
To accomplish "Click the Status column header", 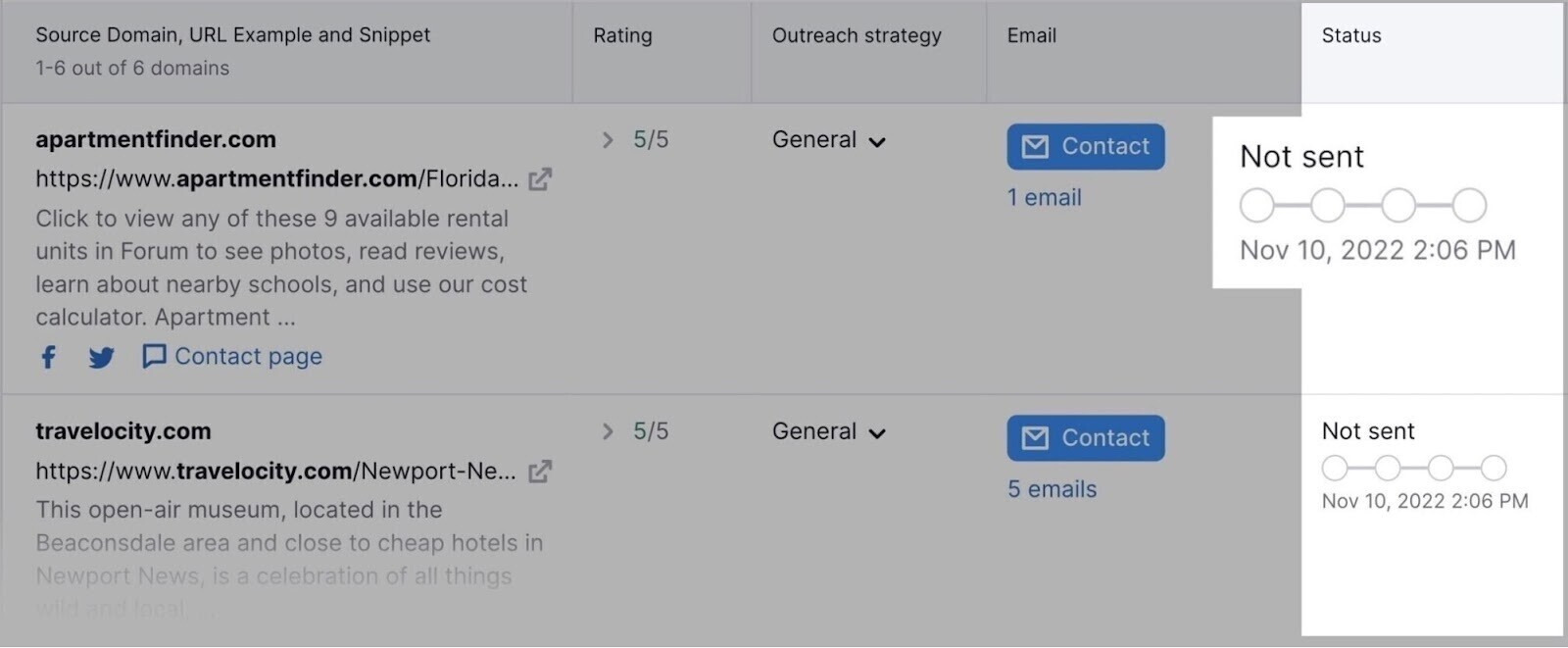I will (1350, 35).
